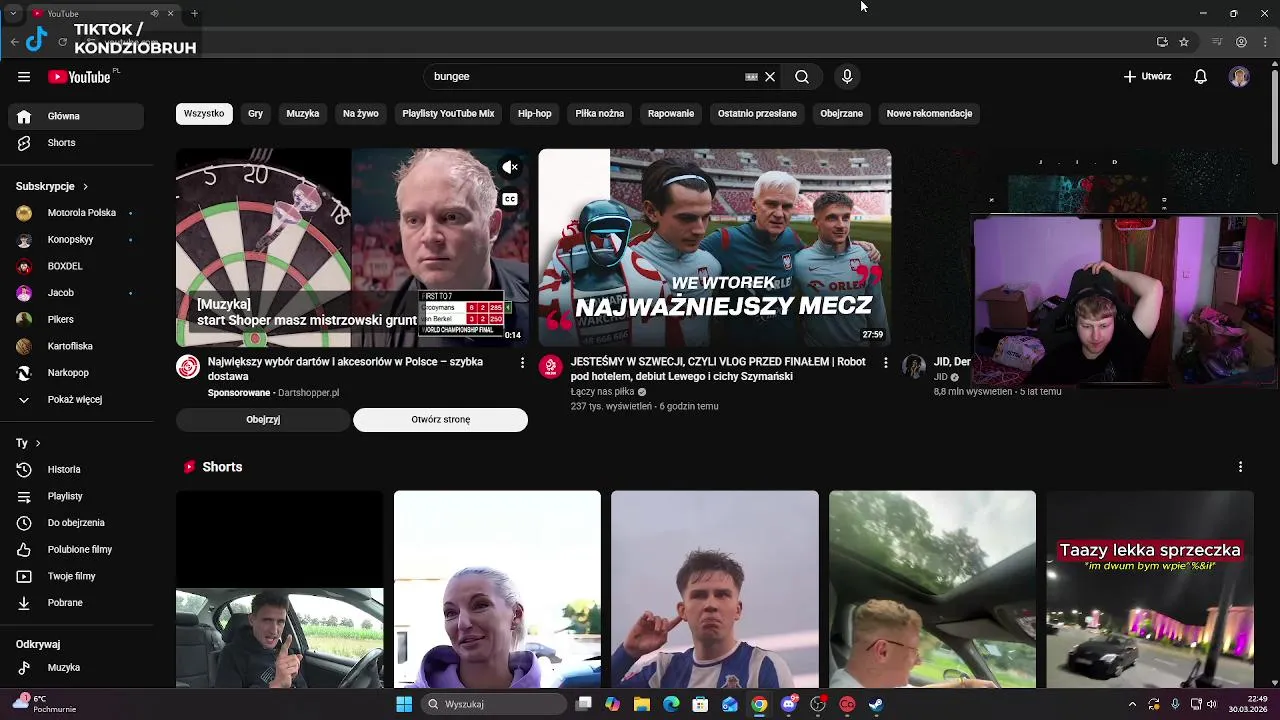1280x720 pixels.
Task: Select the Wszystko filter chip
Action: (204, 114)
